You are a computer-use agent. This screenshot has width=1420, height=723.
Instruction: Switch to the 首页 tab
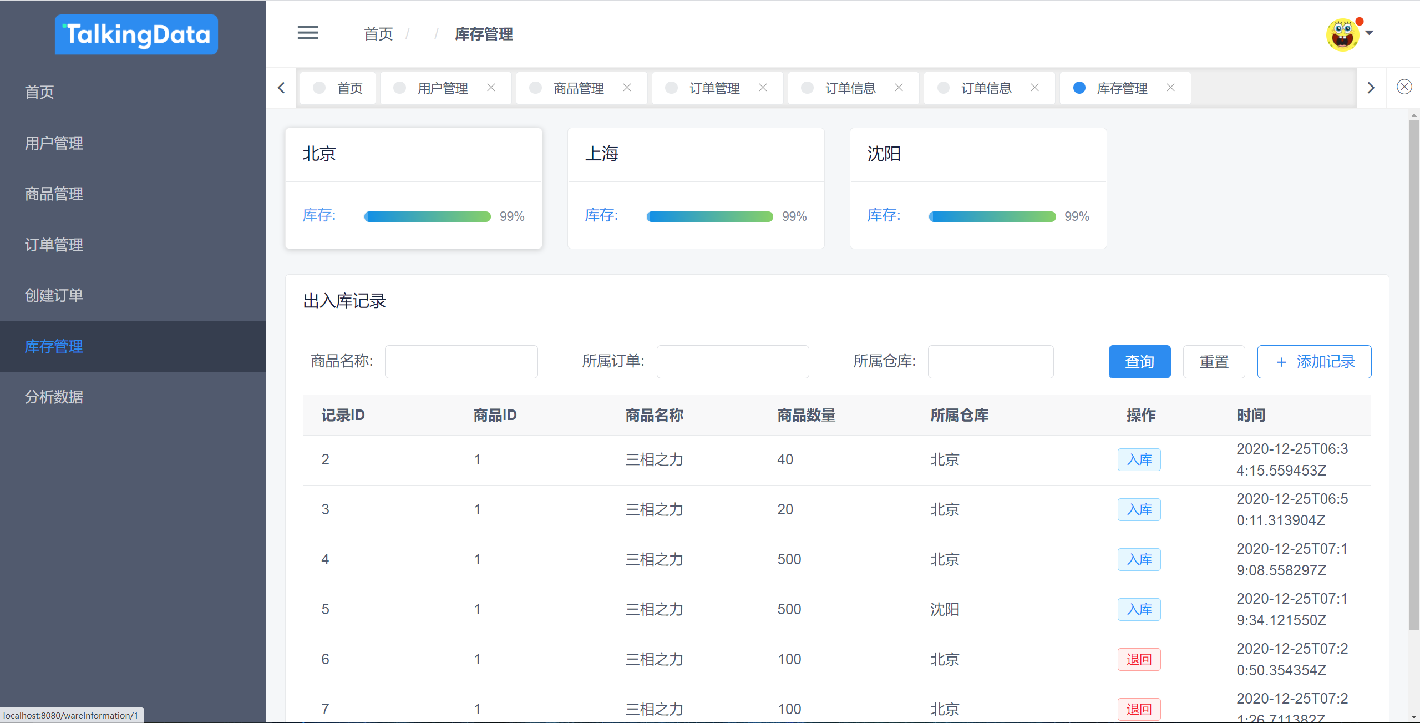[x=338, y=88]
